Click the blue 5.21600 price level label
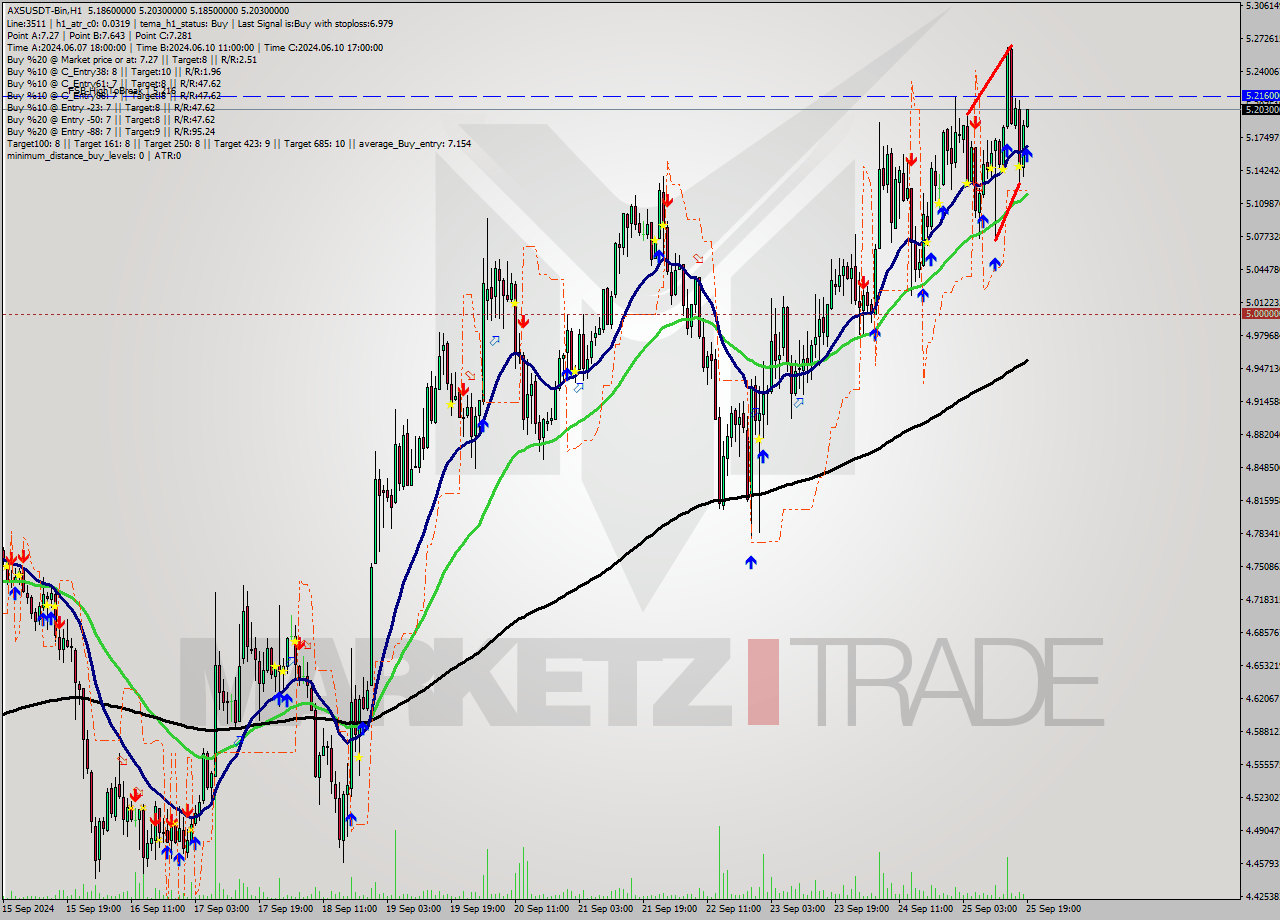The height and width of the screenshot is (920, 1280). (x=1261, y=95)
